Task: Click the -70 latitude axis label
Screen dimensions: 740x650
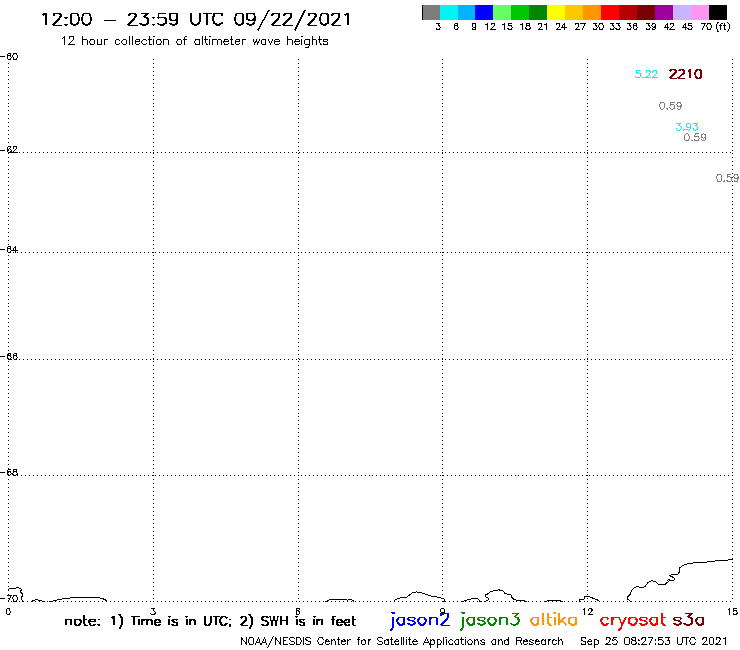Action: pos(10,598)
